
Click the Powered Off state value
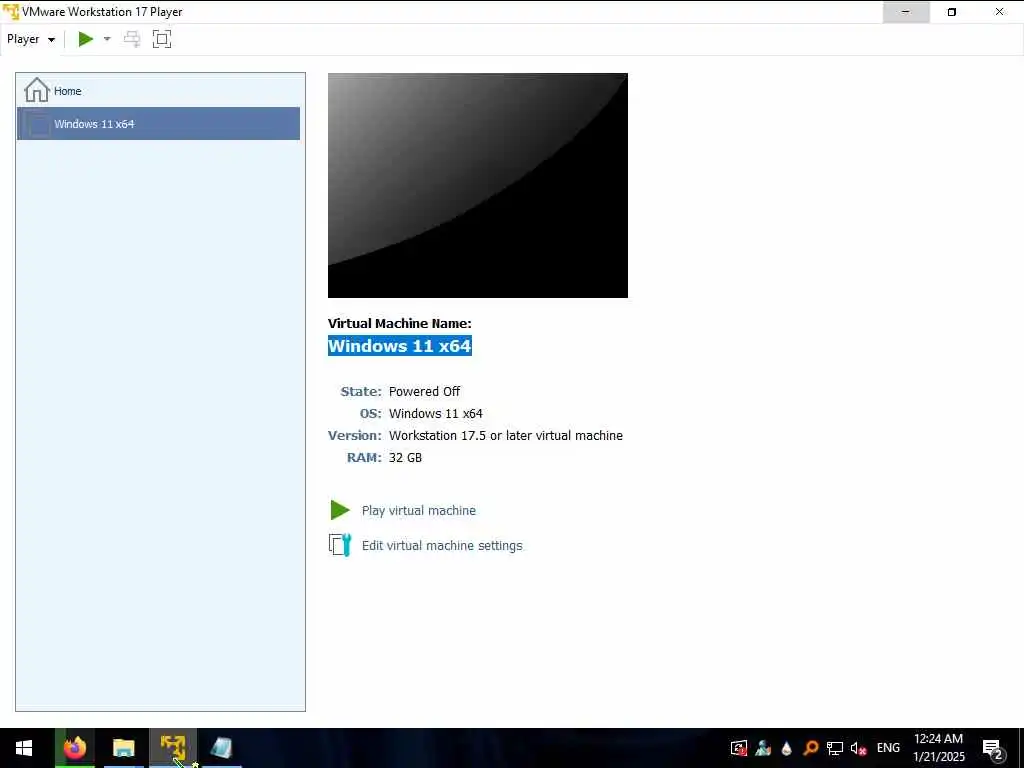[x=424, y=392]
